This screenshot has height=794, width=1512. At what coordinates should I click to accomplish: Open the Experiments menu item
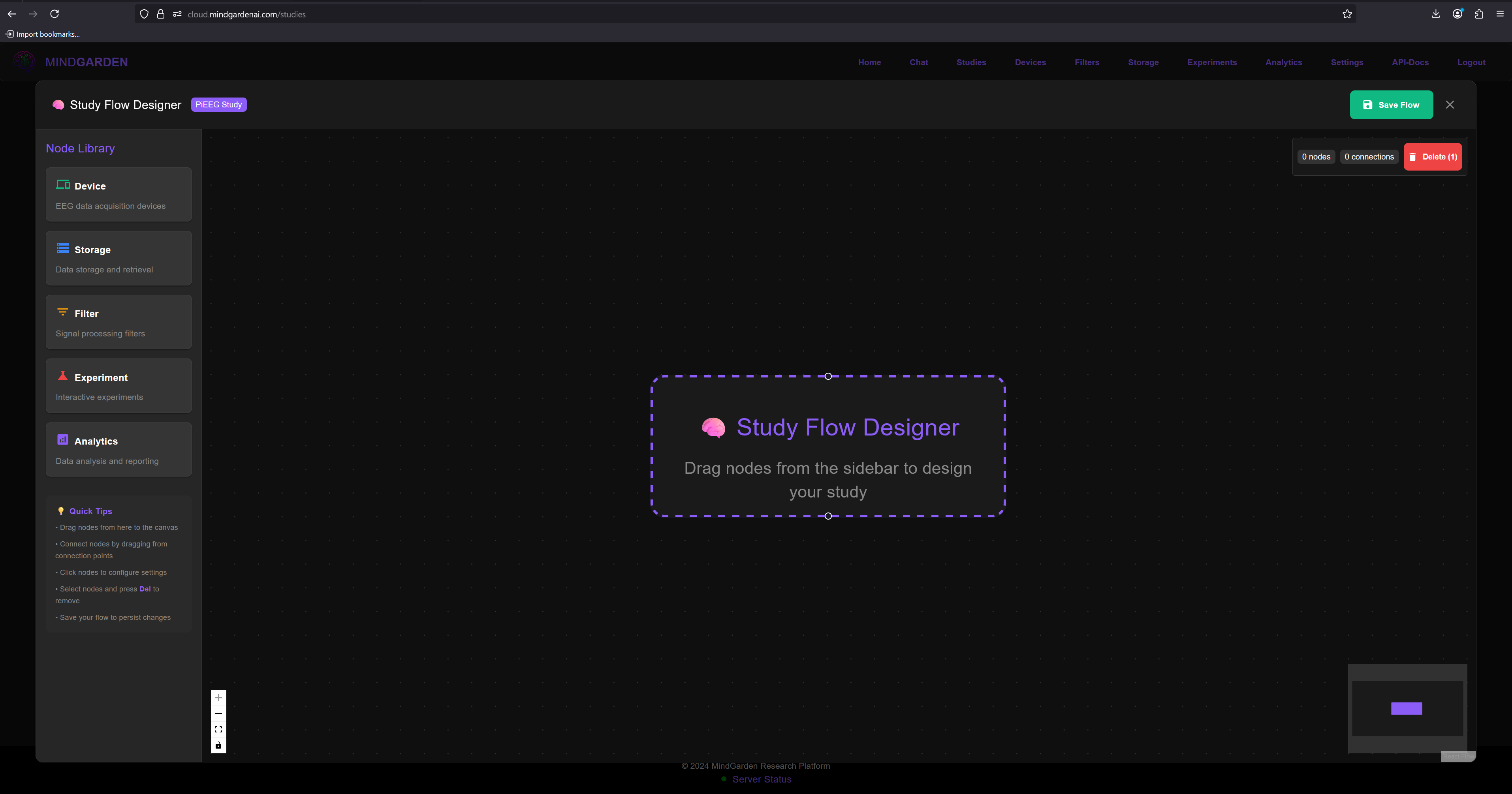[x=1211, y=62]
